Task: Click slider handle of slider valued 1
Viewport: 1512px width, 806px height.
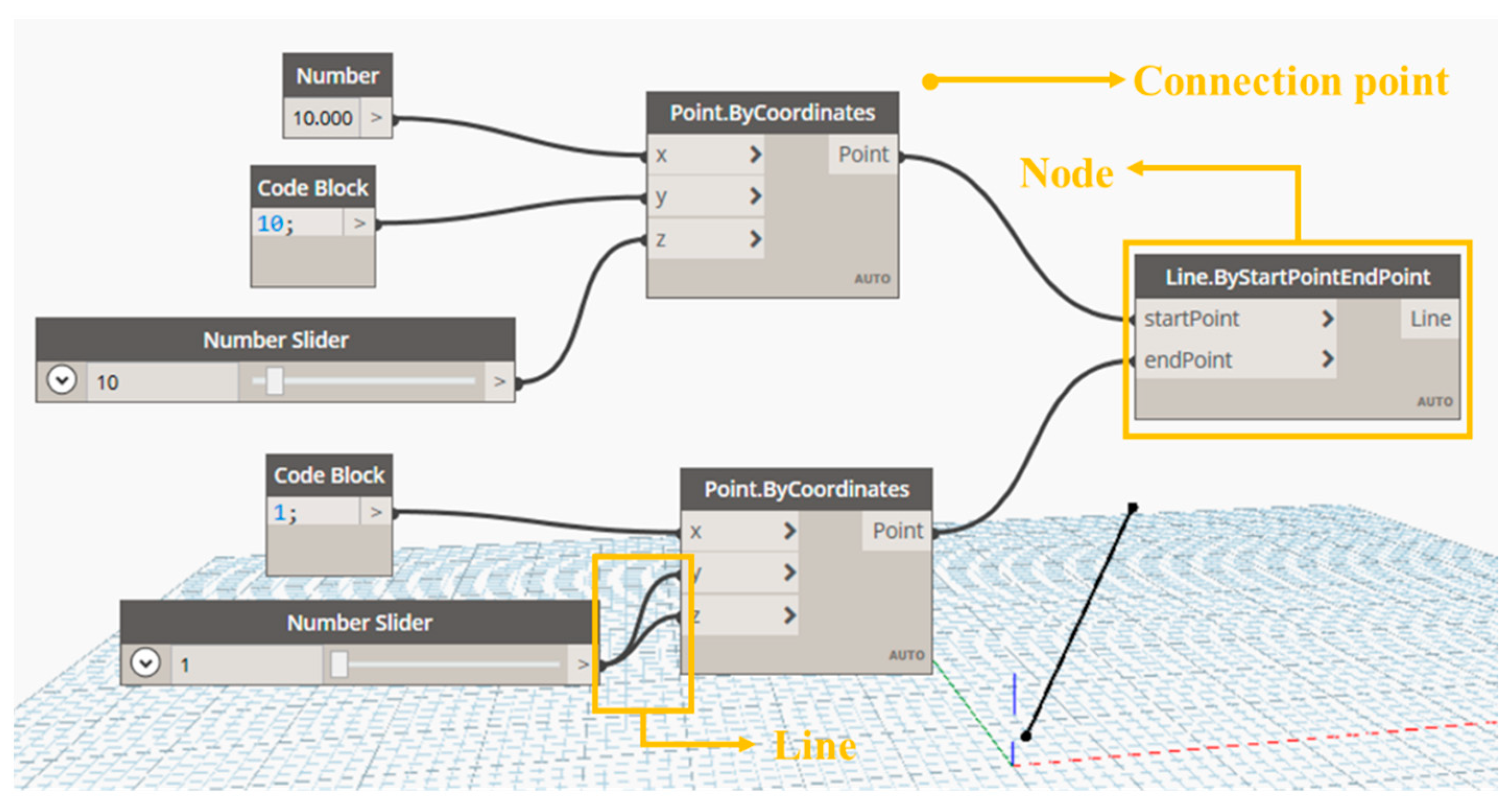Action: (339, 664)
